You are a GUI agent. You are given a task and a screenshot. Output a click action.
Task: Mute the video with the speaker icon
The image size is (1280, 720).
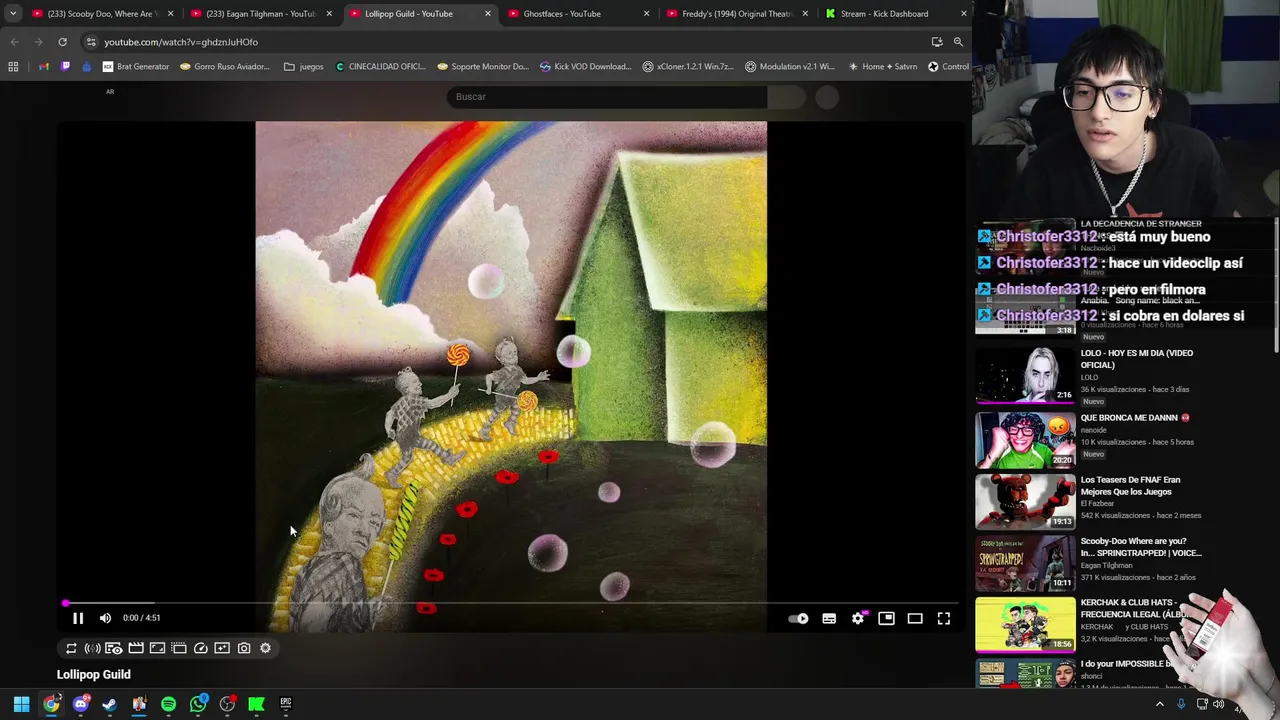(105, 618)
